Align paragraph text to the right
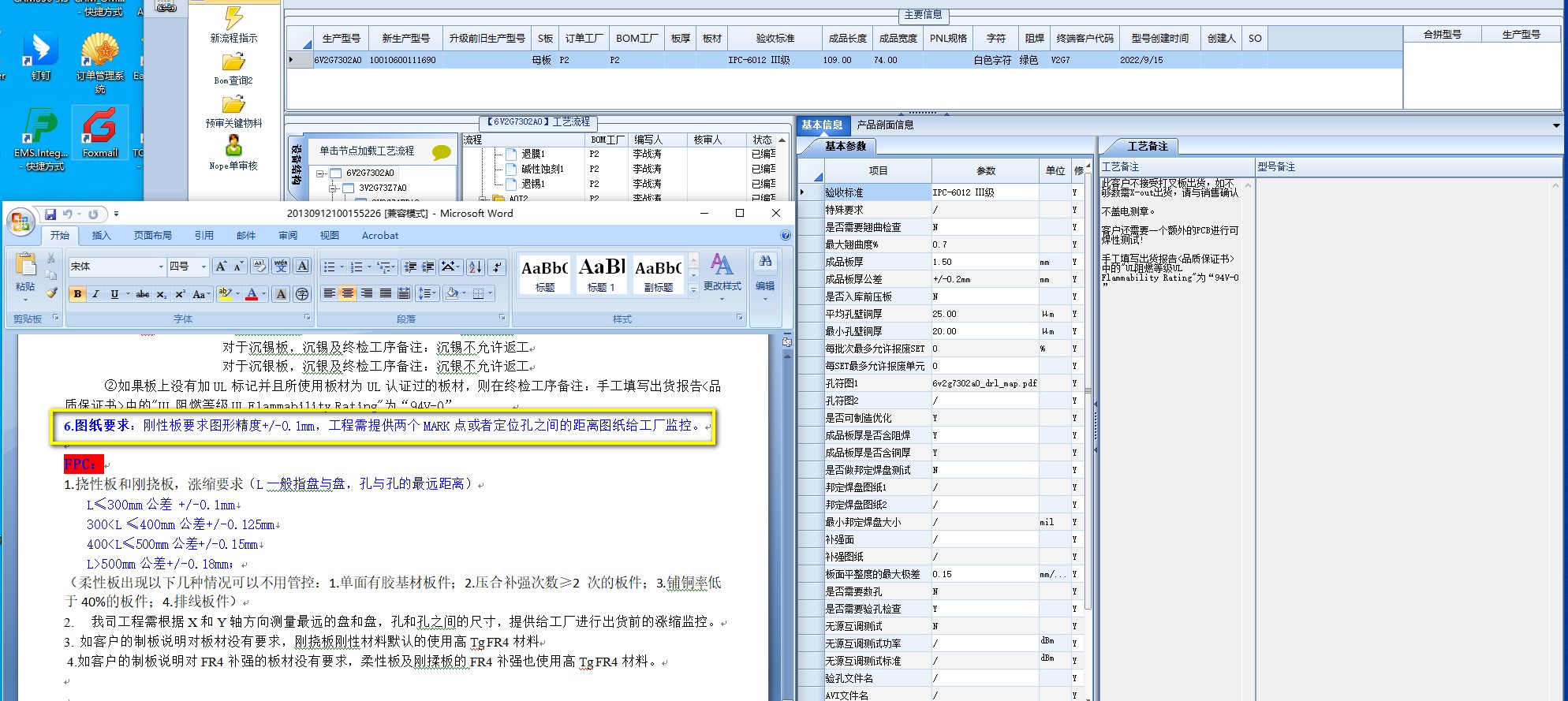Screen dimensions: 1568x701 pyautogui.click(x=367, y=294)
